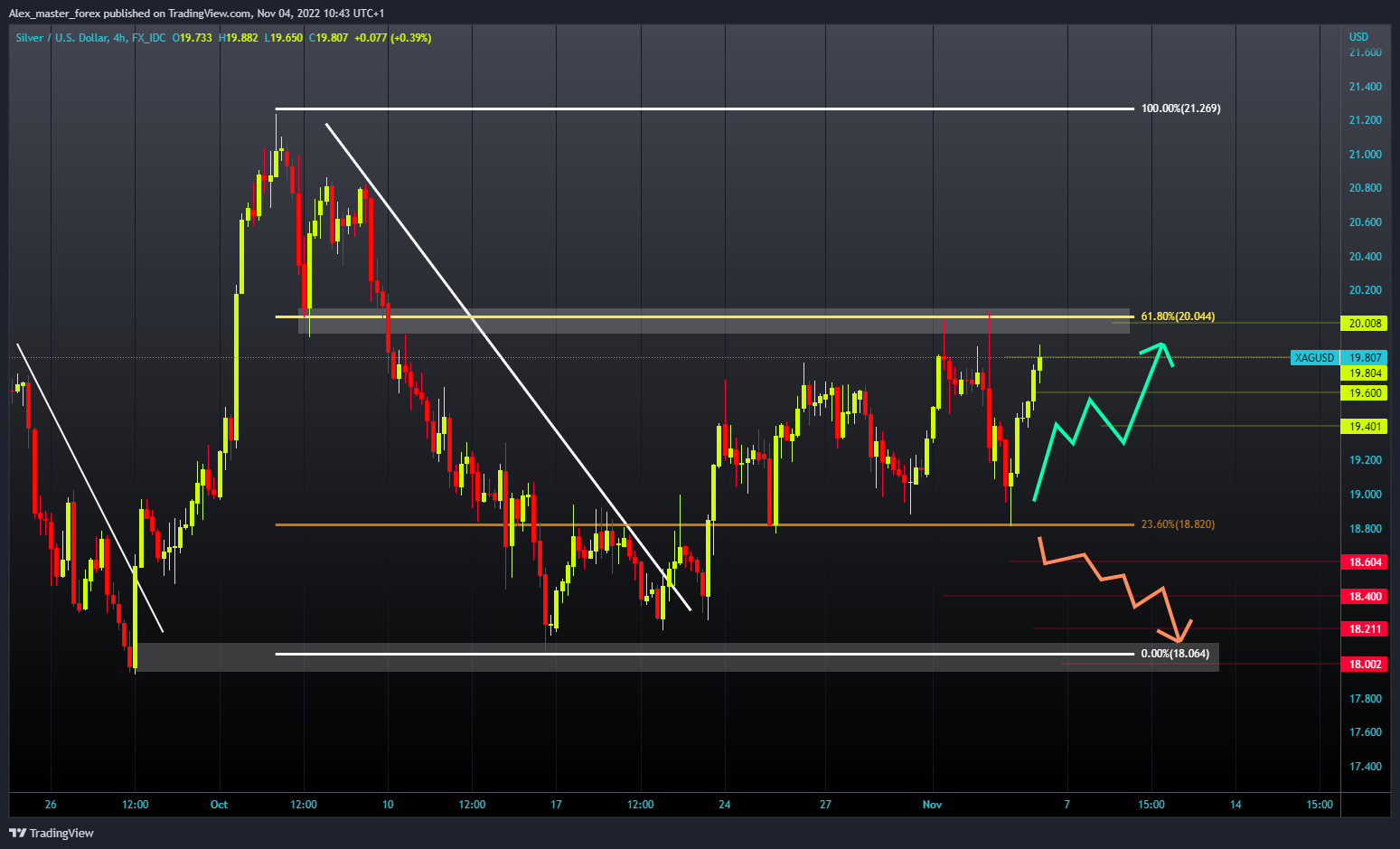Click the 20.008 yellow price label
The width and height of the screenshot is (1400, 849).
[1365, 324]
